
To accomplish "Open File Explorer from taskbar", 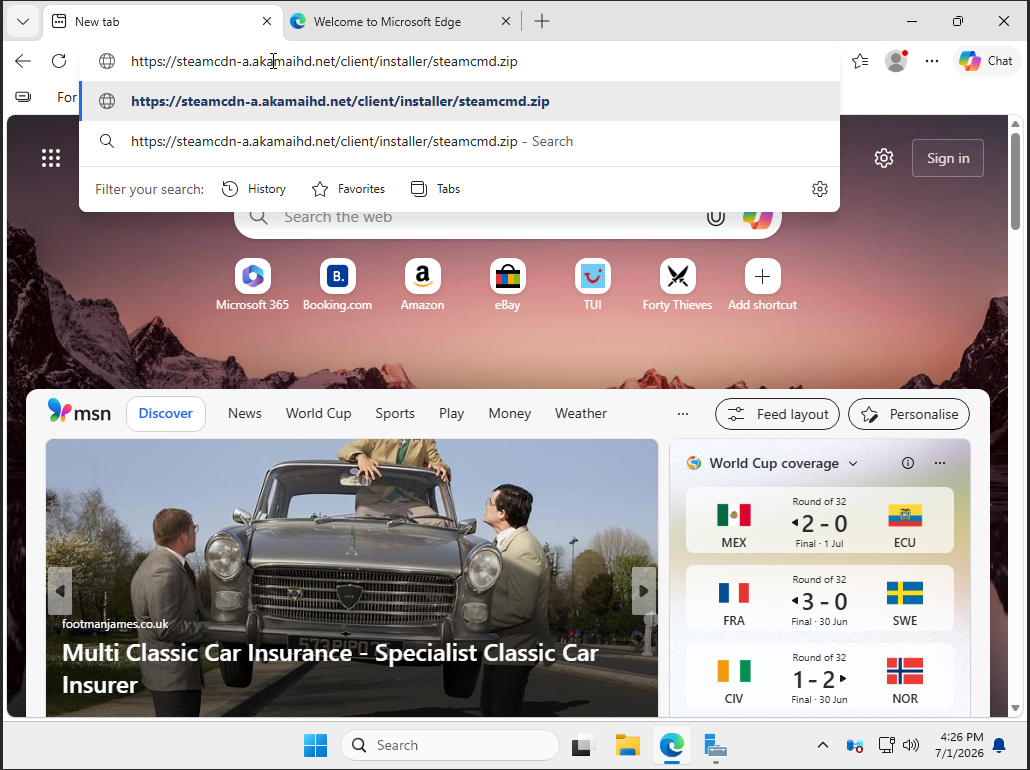I will tap(627, 745).
